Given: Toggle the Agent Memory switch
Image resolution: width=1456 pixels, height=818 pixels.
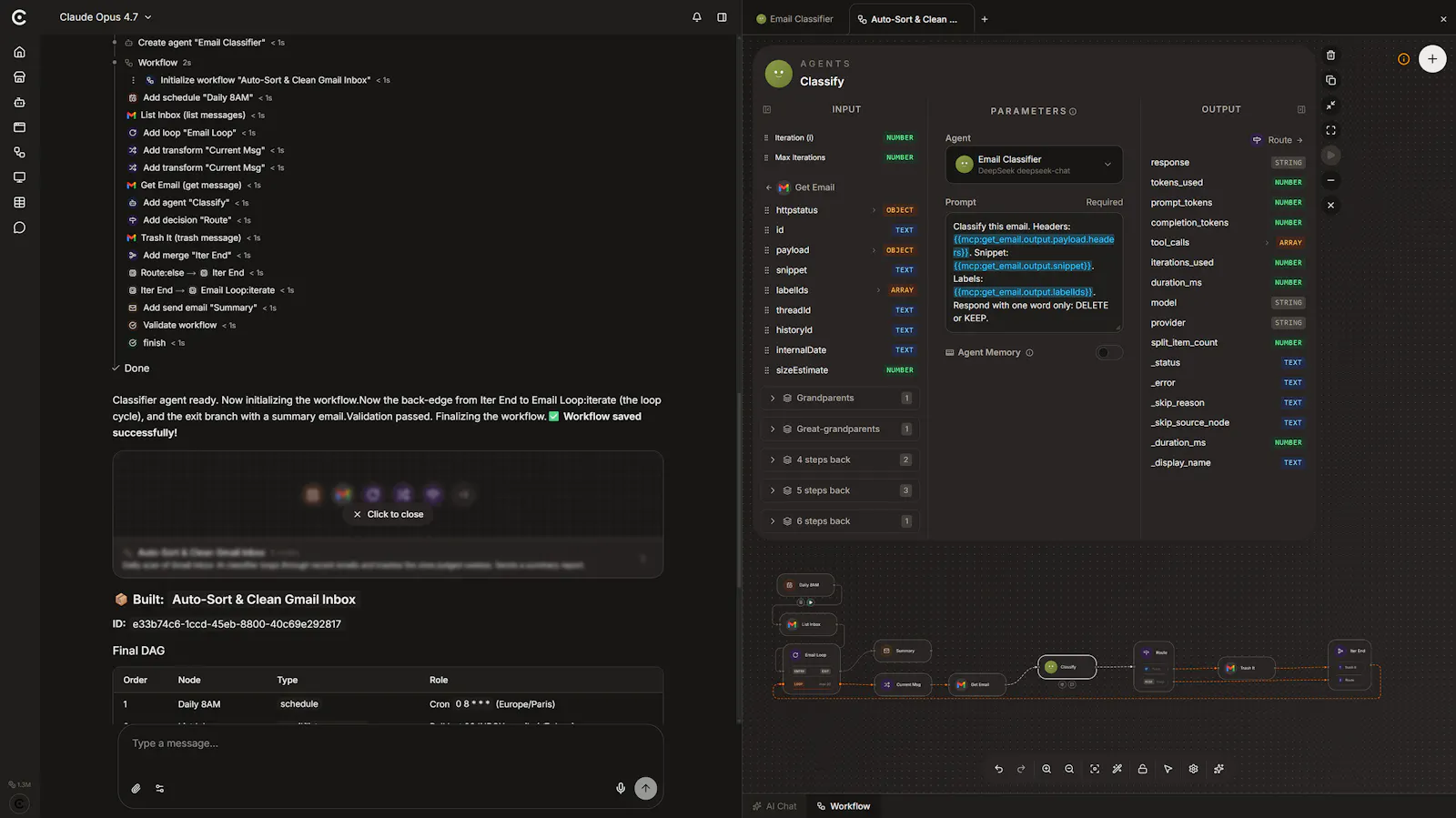Looking at the screenshot, I should coord(1108,353).
